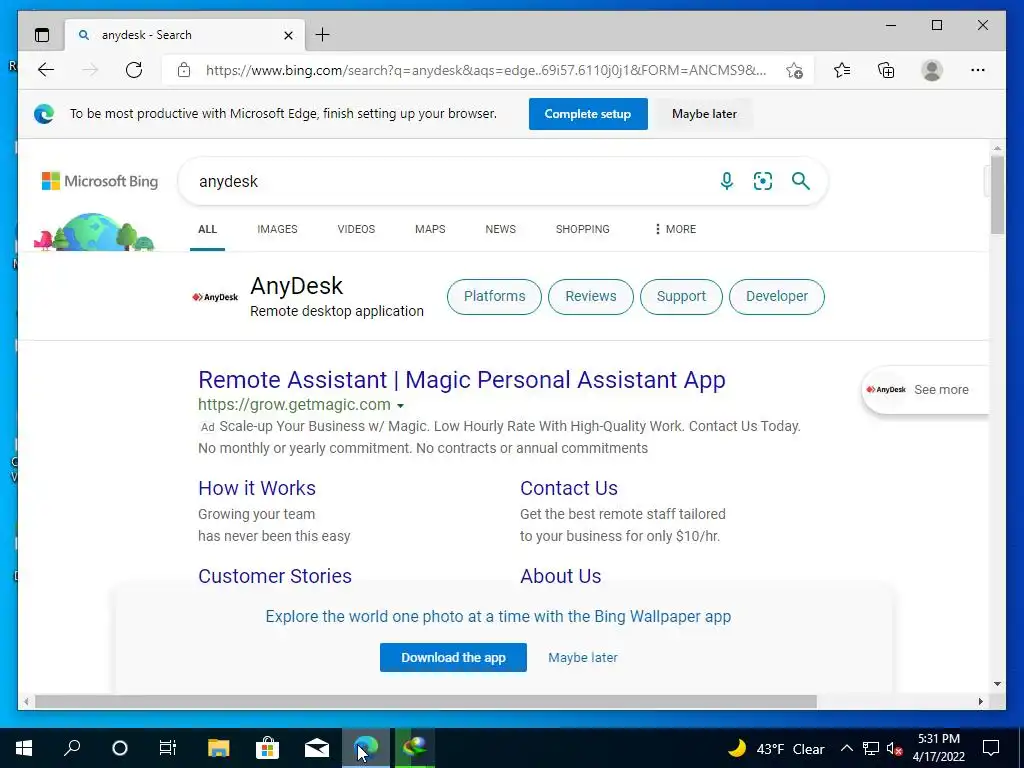Open the Mail app on taskbar
The height and width of the screenshot is (768, 1024).
317,748
